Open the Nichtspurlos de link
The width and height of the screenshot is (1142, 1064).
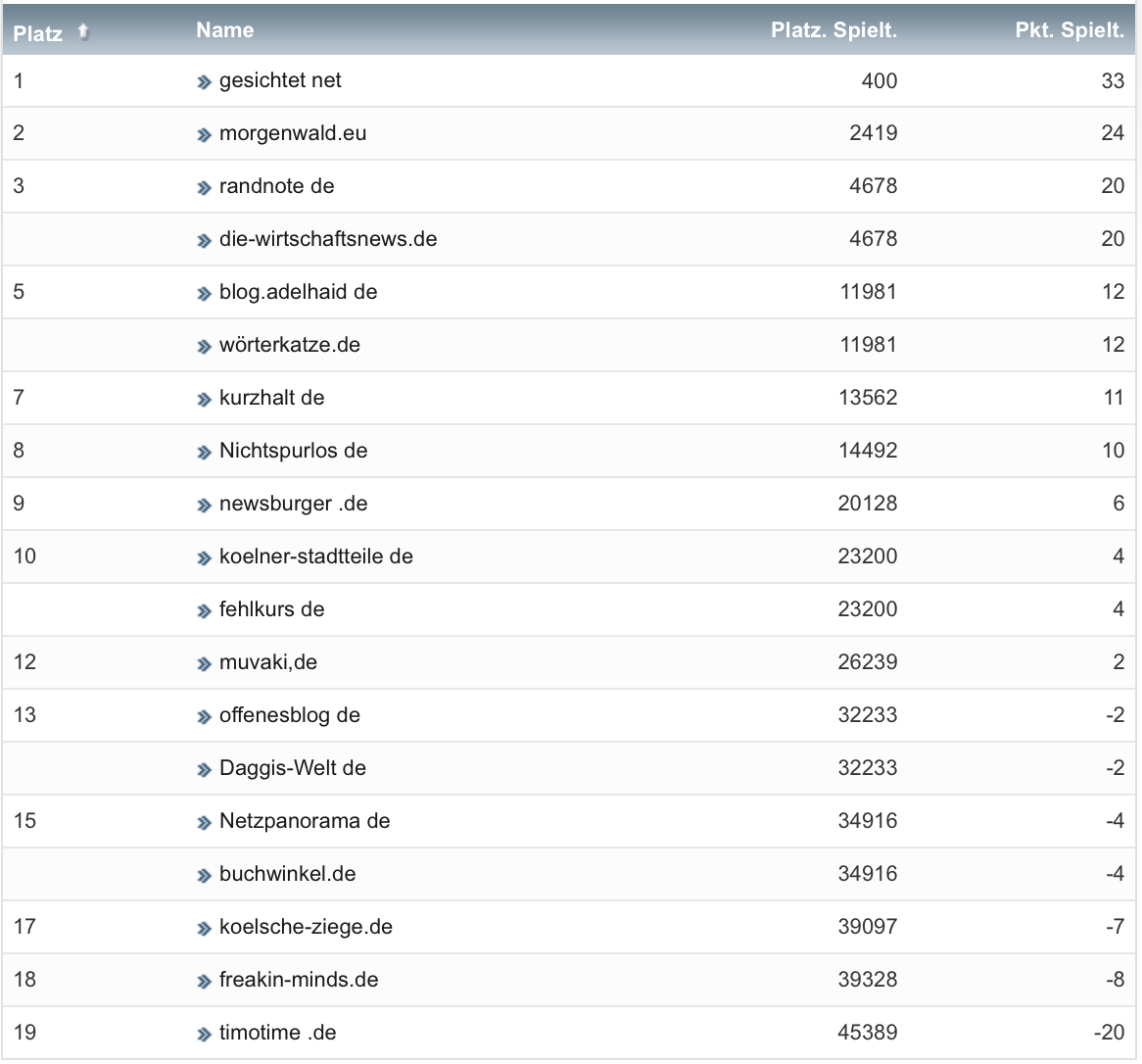(294, 451)
